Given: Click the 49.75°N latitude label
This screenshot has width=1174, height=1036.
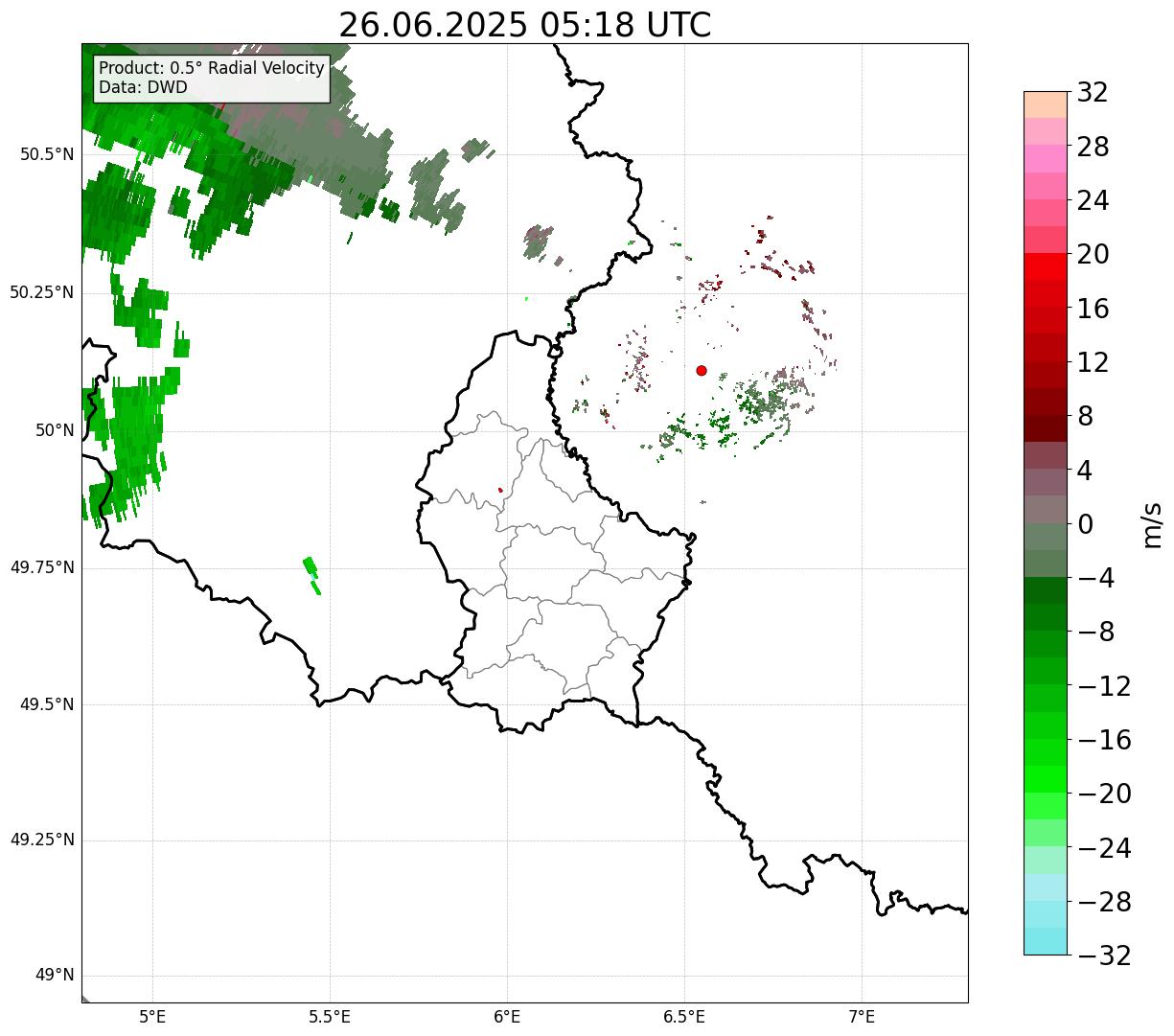Looking at the screenshot, I should [x=42, y=567].
